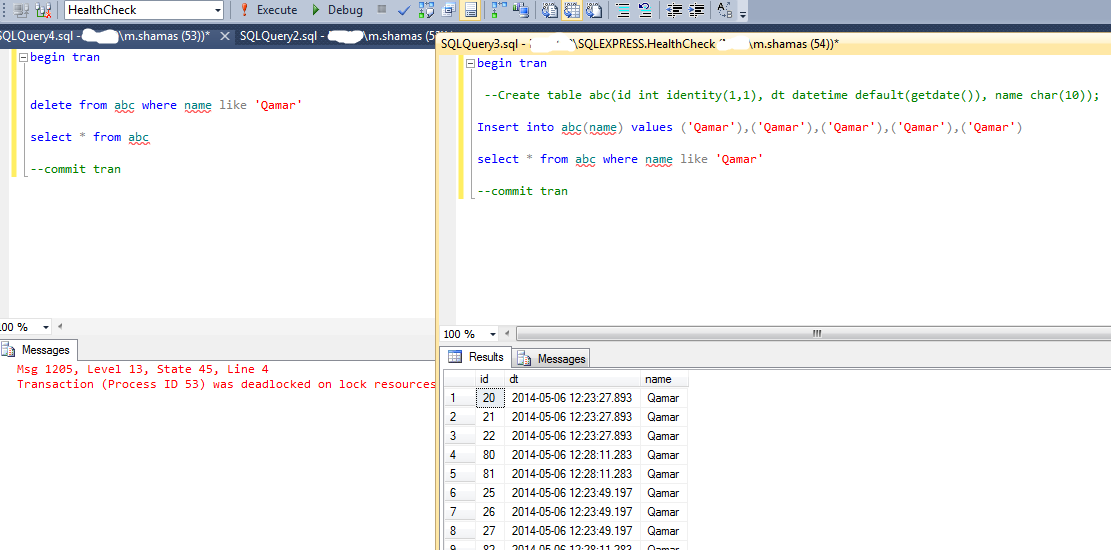
Task: Switch output to Results to Text
Action: (x=549, y=10)
